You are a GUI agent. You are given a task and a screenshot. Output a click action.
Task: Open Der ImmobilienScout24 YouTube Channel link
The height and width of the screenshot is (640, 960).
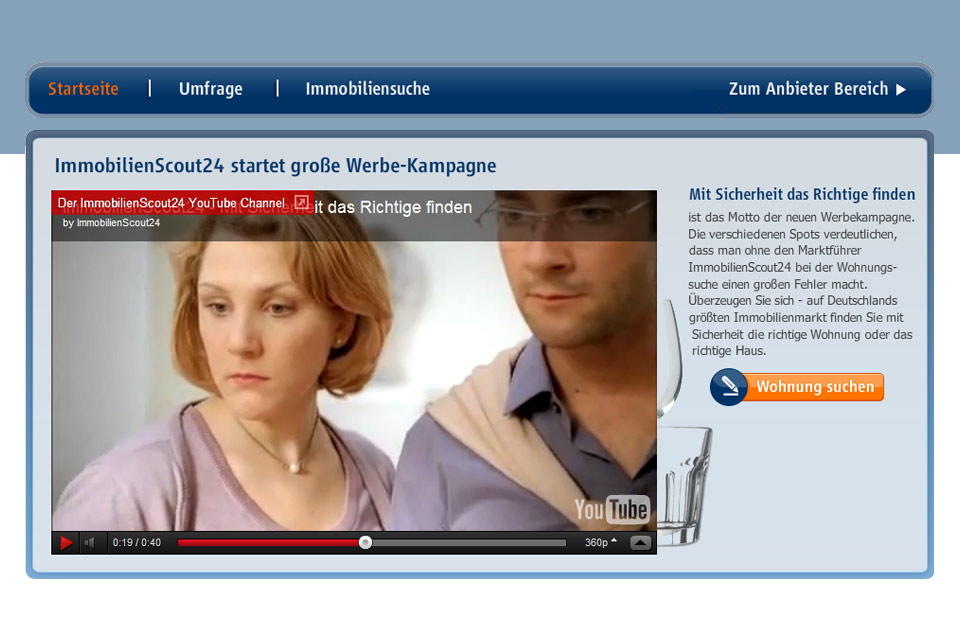coord(171,203)
